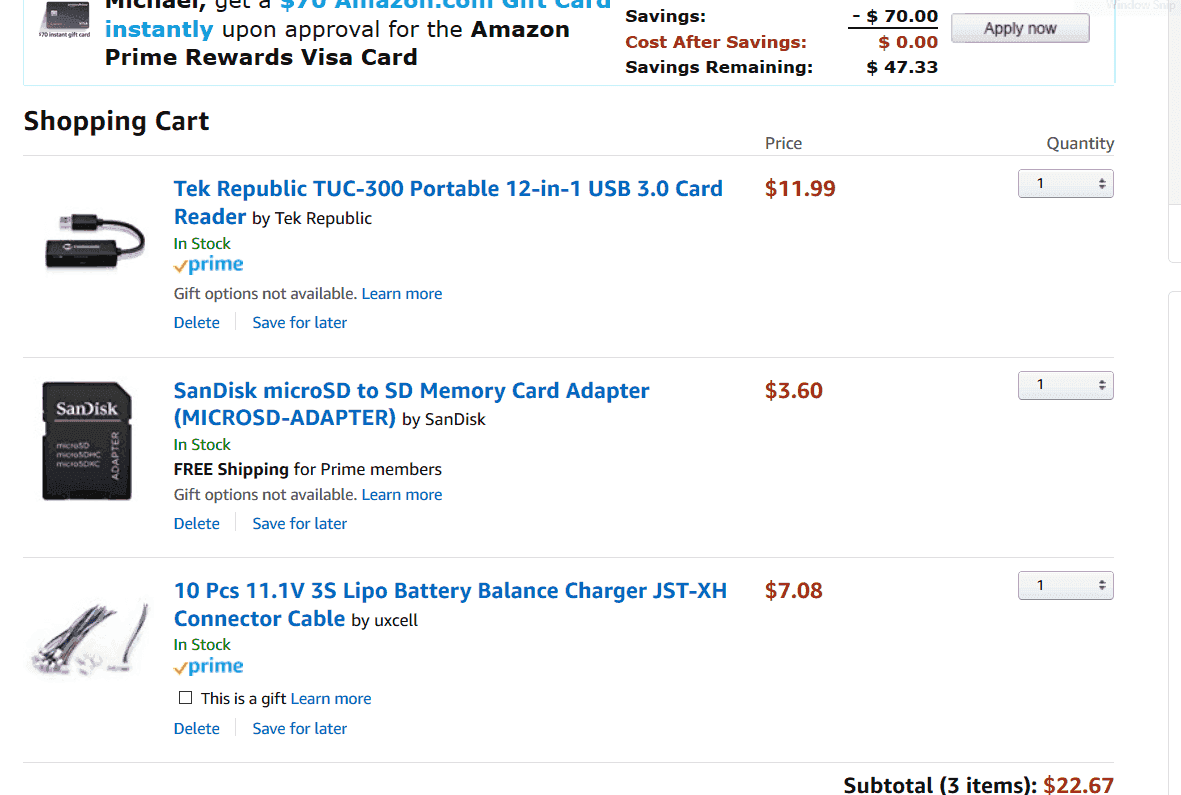Click the prime badge under uxcell cable
This screenshot has height=795, width=1181.
coord(209,667)
